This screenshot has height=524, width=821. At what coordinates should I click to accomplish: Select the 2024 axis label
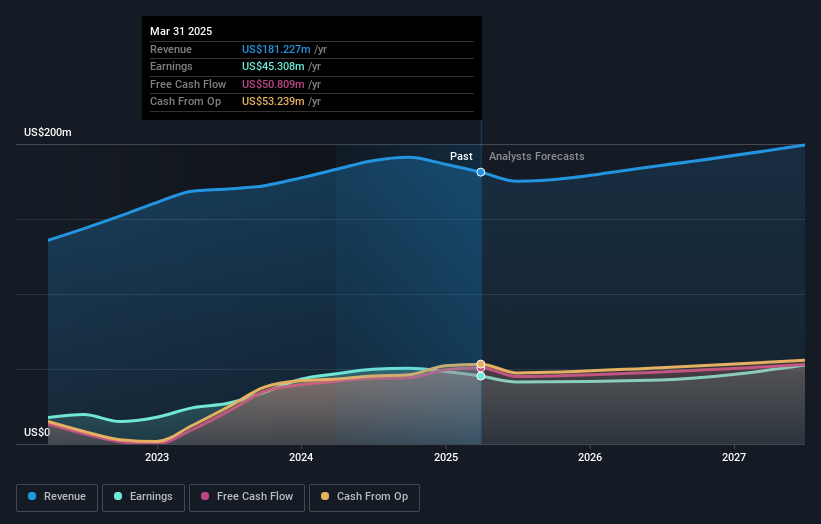pyautogui.click(x=301, y=457)
